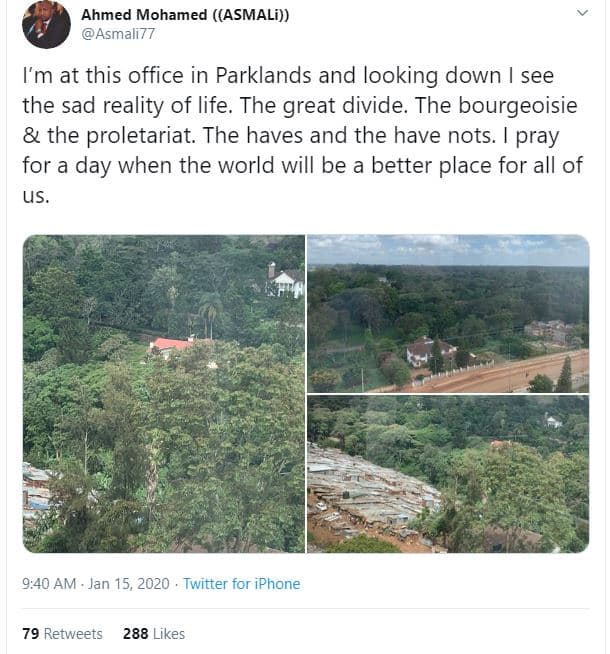Click the orange dirt road in top-right photo
The height and width of the screenshot is (654, 610).
(500, 375)
